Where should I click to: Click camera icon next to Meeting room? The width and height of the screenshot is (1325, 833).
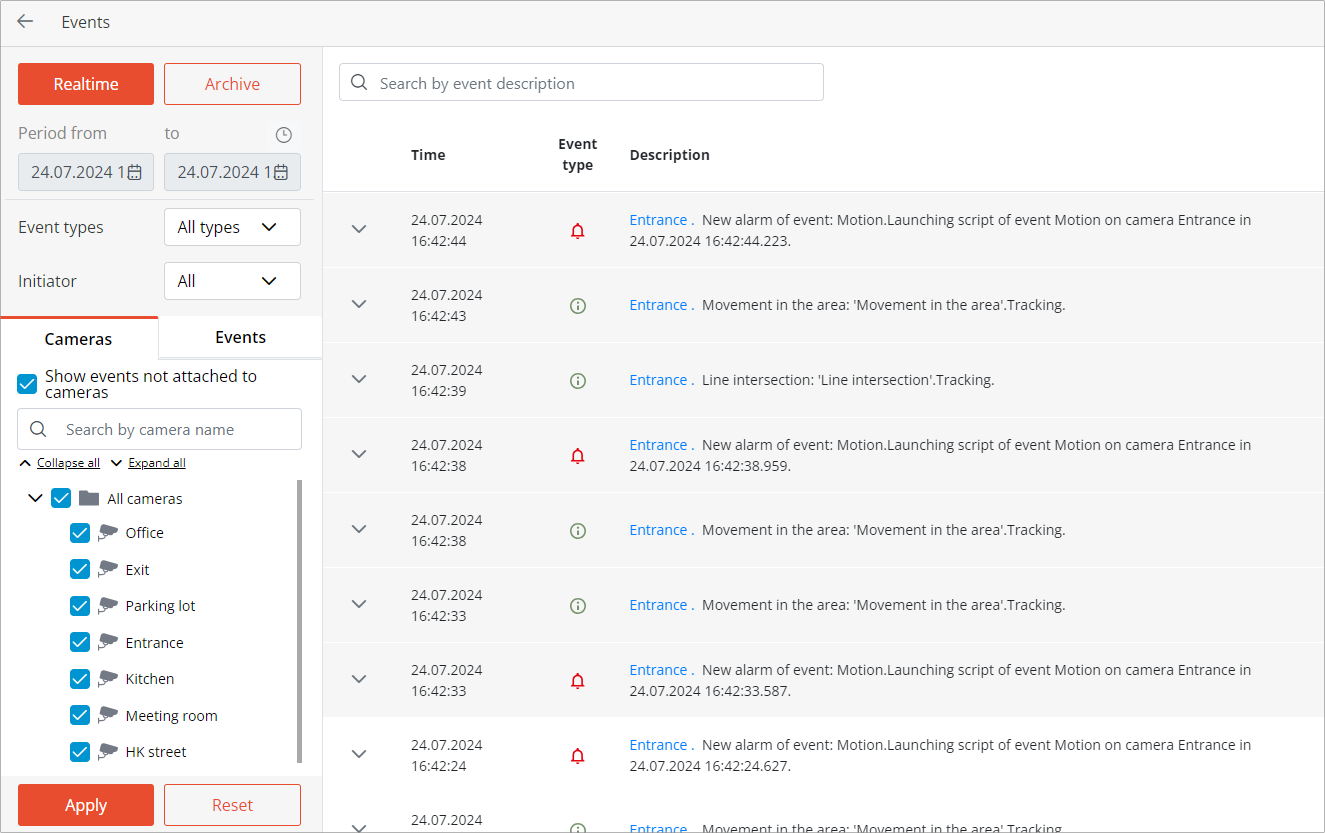(108, 715)
